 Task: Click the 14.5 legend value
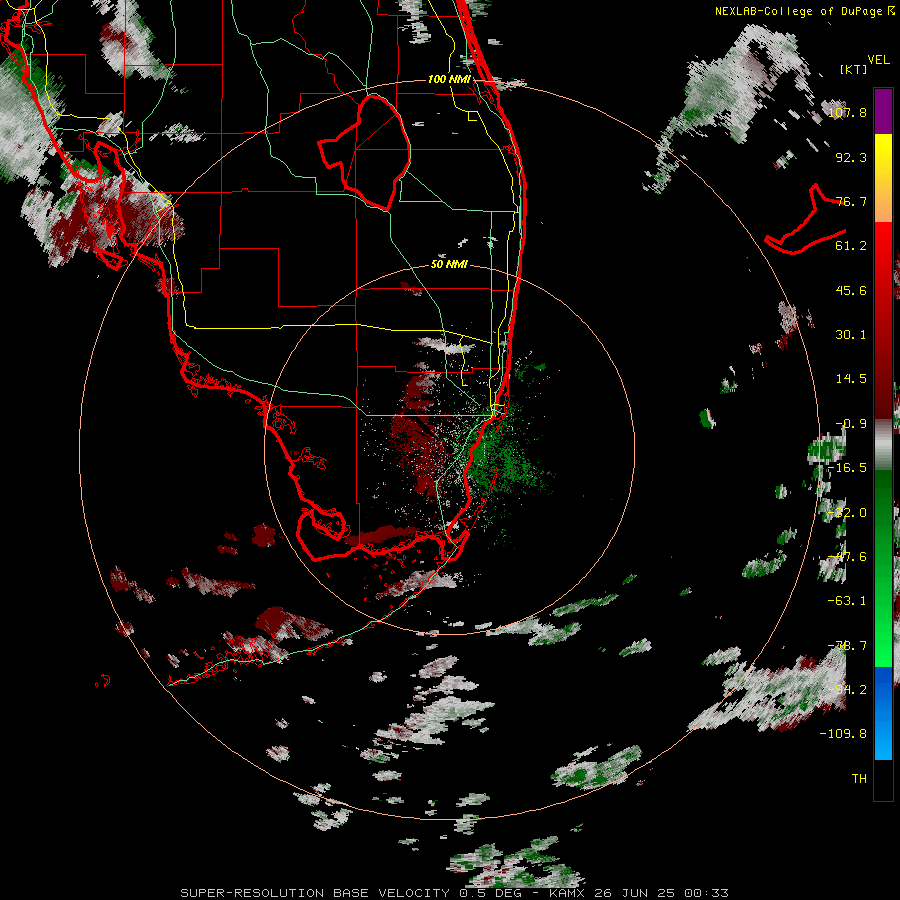[851, 379]
